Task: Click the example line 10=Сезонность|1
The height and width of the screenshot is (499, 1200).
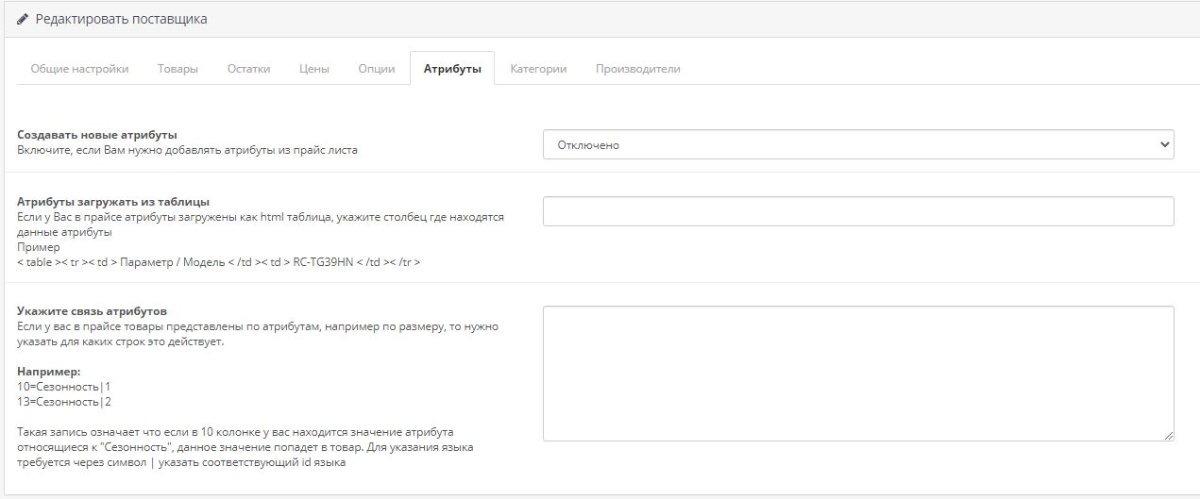Action: 64,386
